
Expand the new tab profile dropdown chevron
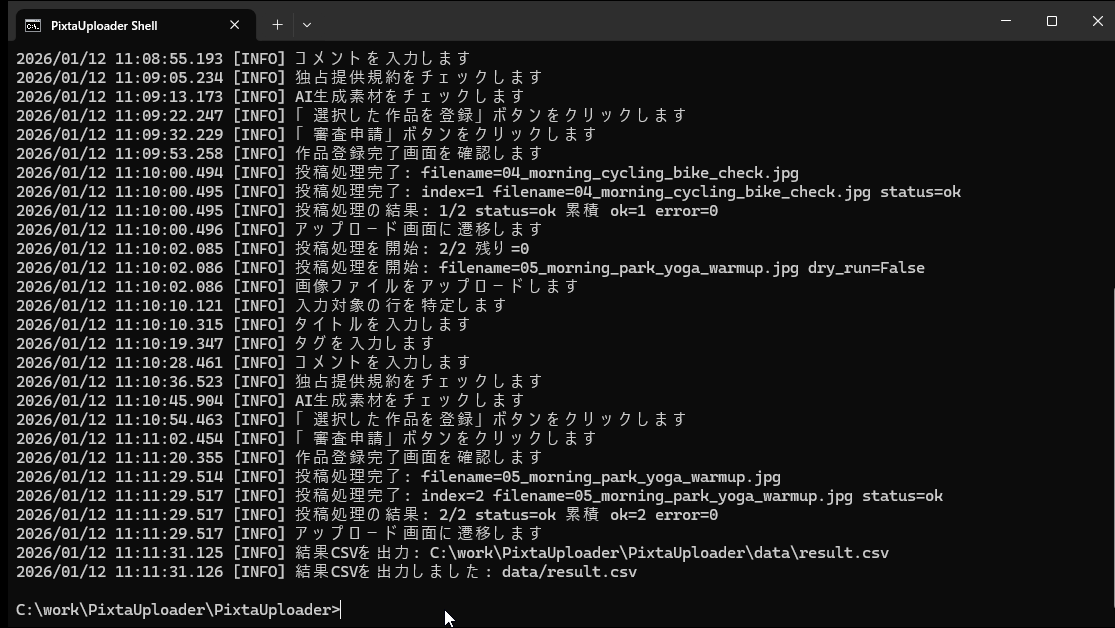point(307,25)
